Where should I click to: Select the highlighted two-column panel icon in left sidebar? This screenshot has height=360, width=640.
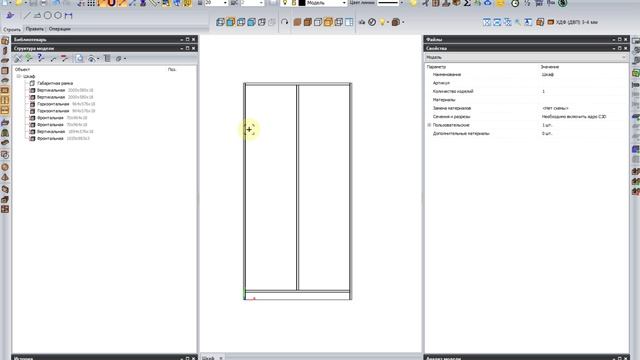click(5, 100)
